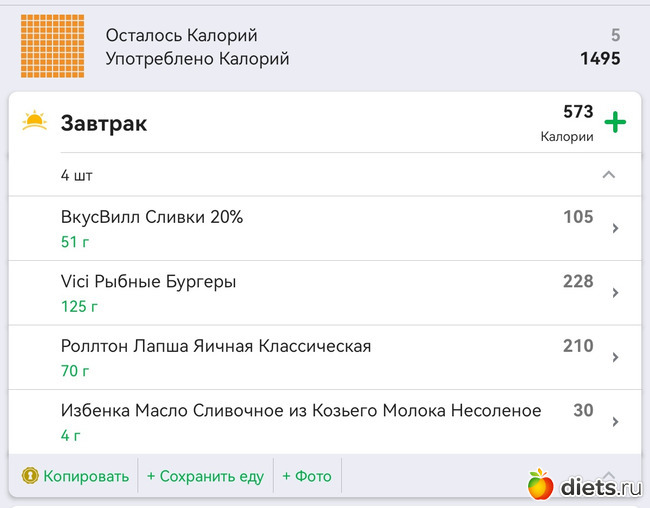Click the Копировать button label
Image resolution: width=650 pixels, height=508 pixels.
pyautogui.click(x=86, y=476)
